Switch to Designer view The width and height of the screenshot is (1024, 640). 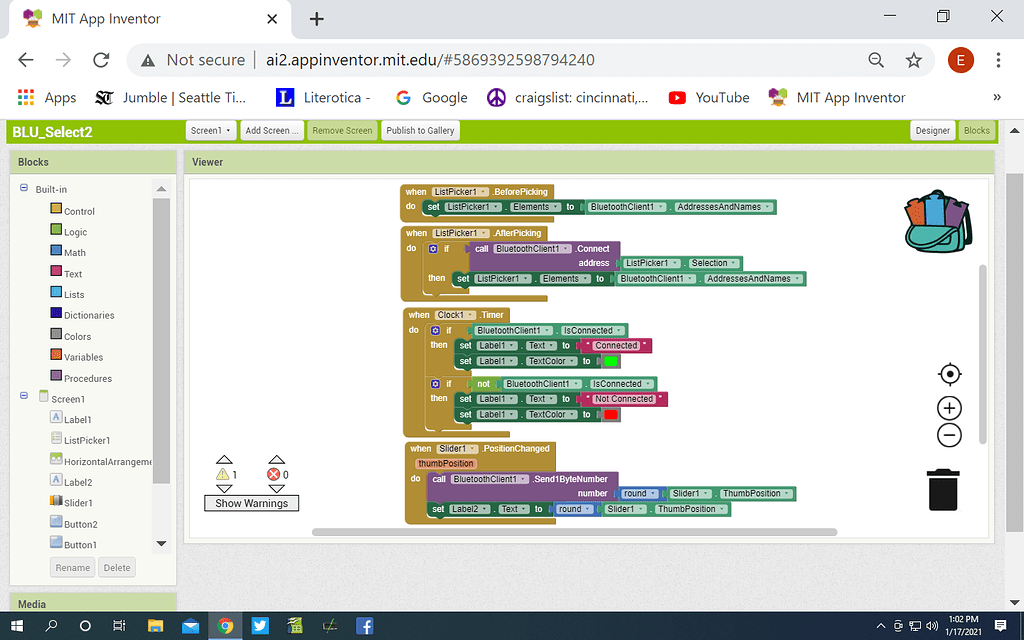(931, 130)
